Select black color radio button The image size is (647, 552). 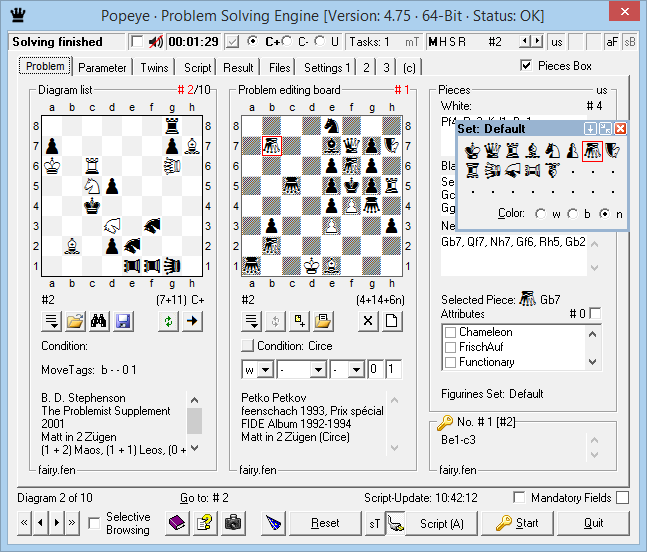pyautogui.click(x=572, y=214)
